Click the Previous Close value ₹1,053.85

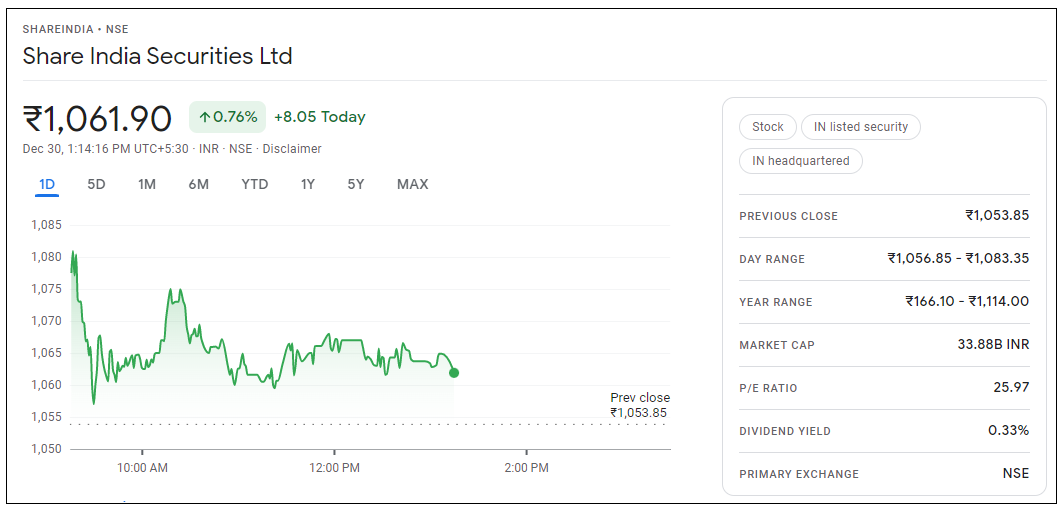click(997, 216)
